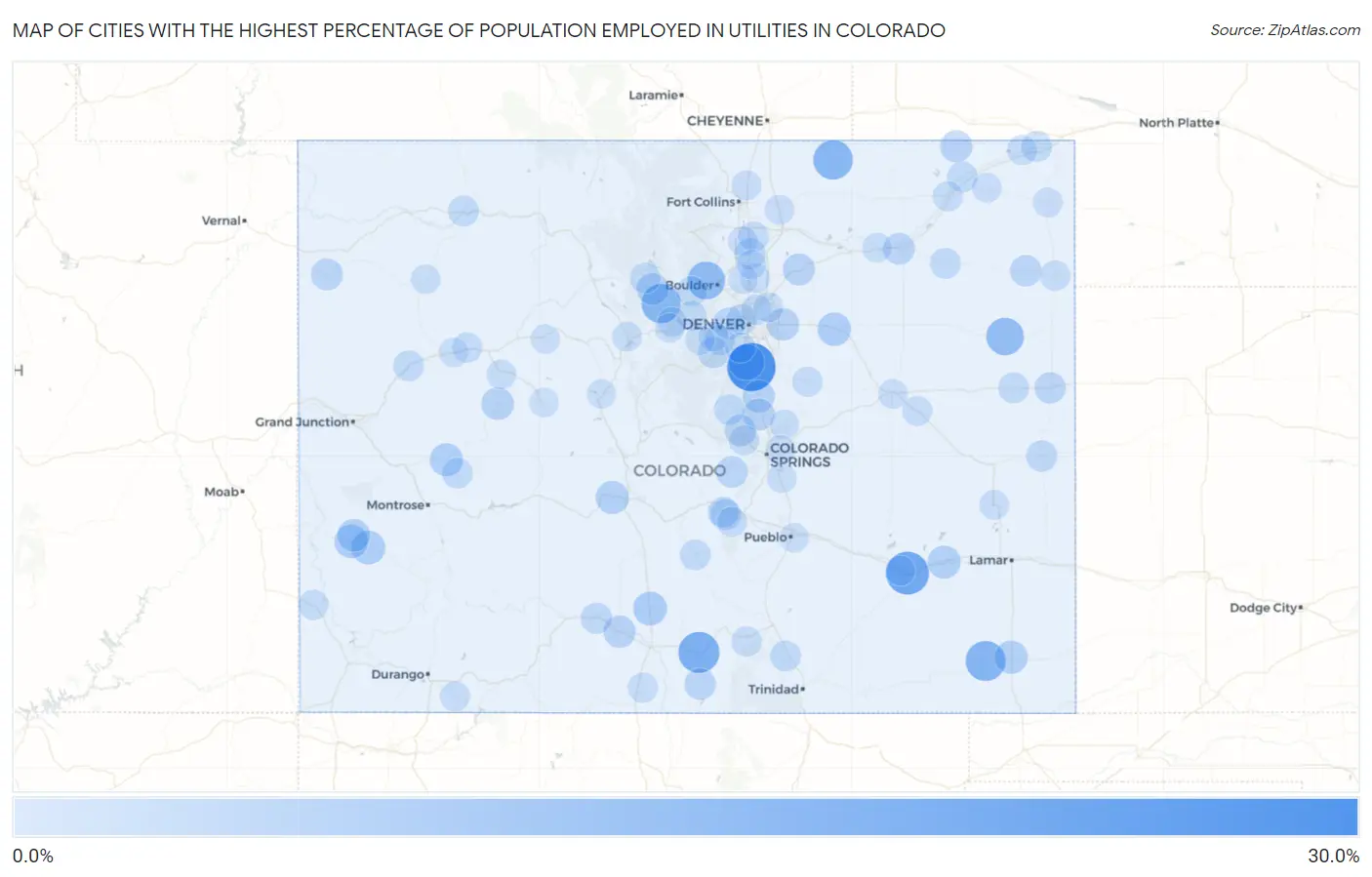This screenshot has width=1372, height=877.
Task: Click the COLORADO state label
Action: pyautogui.click(x=679, y=470)
